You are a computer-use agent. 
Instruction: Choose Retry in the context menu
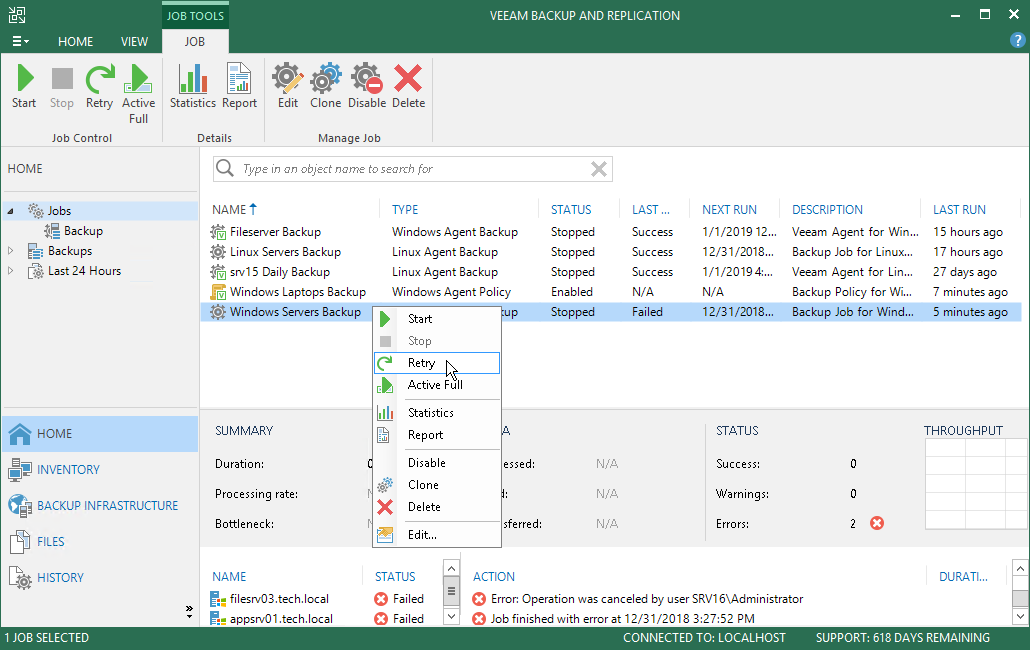437,363
